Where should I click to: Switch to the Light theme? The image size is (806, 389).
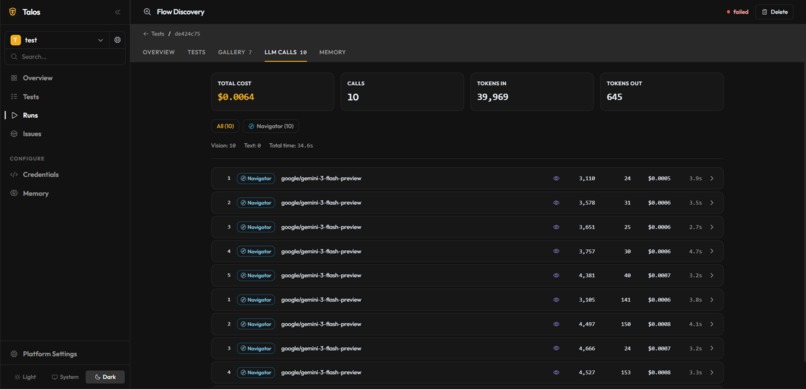(25, 377)
